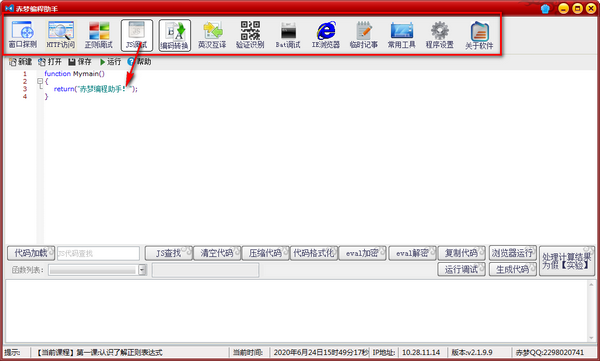Launch the IE浏览器 tool

(326, 35)
